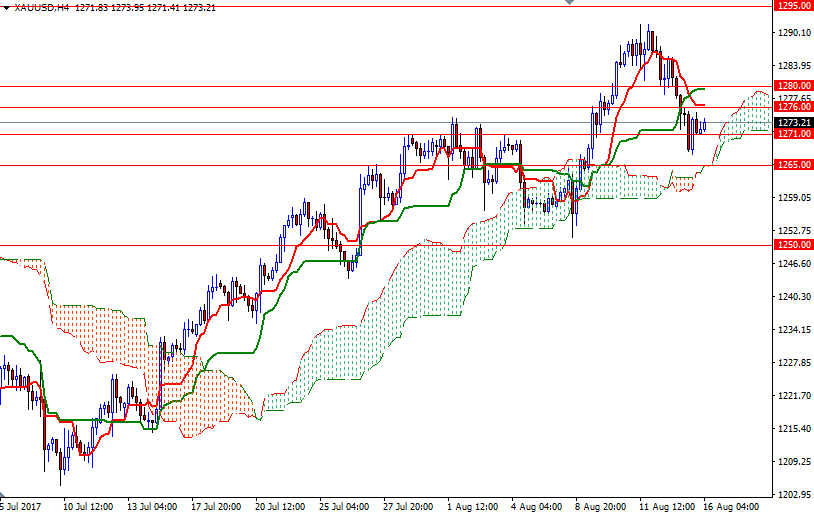Click the 13 Jul 04:00 time label

[152, 507]
